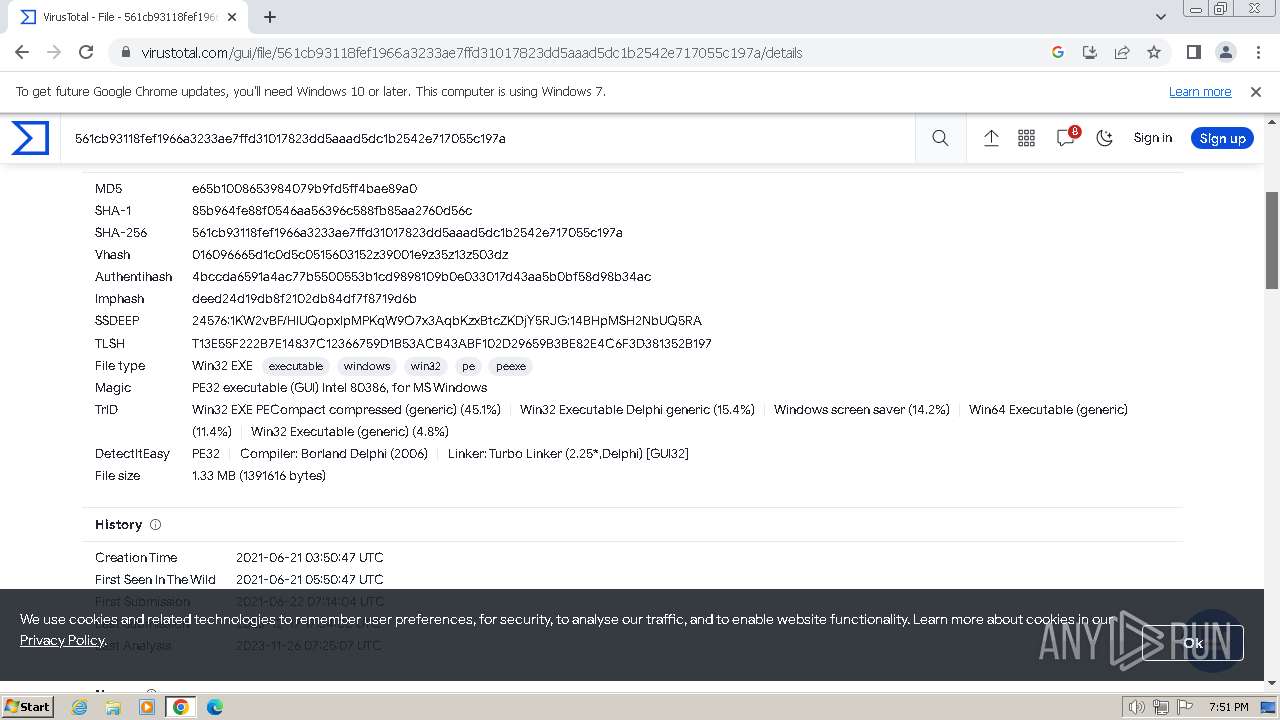Viewport: 1280px width, 720px height.
Task: Click the browser back arrow
Action: (22, 52)
